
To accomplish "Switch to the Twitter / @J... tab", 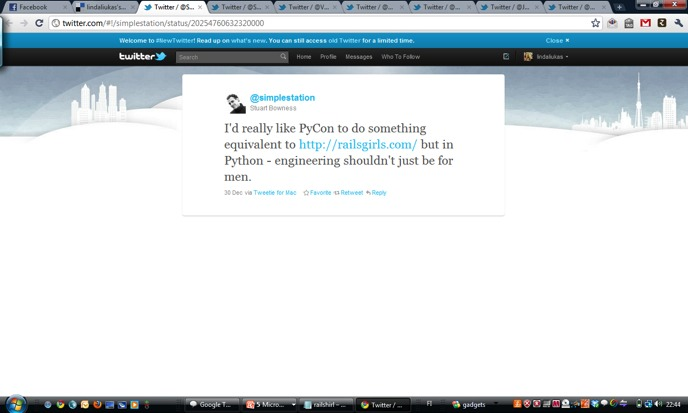I will [509, 7].
